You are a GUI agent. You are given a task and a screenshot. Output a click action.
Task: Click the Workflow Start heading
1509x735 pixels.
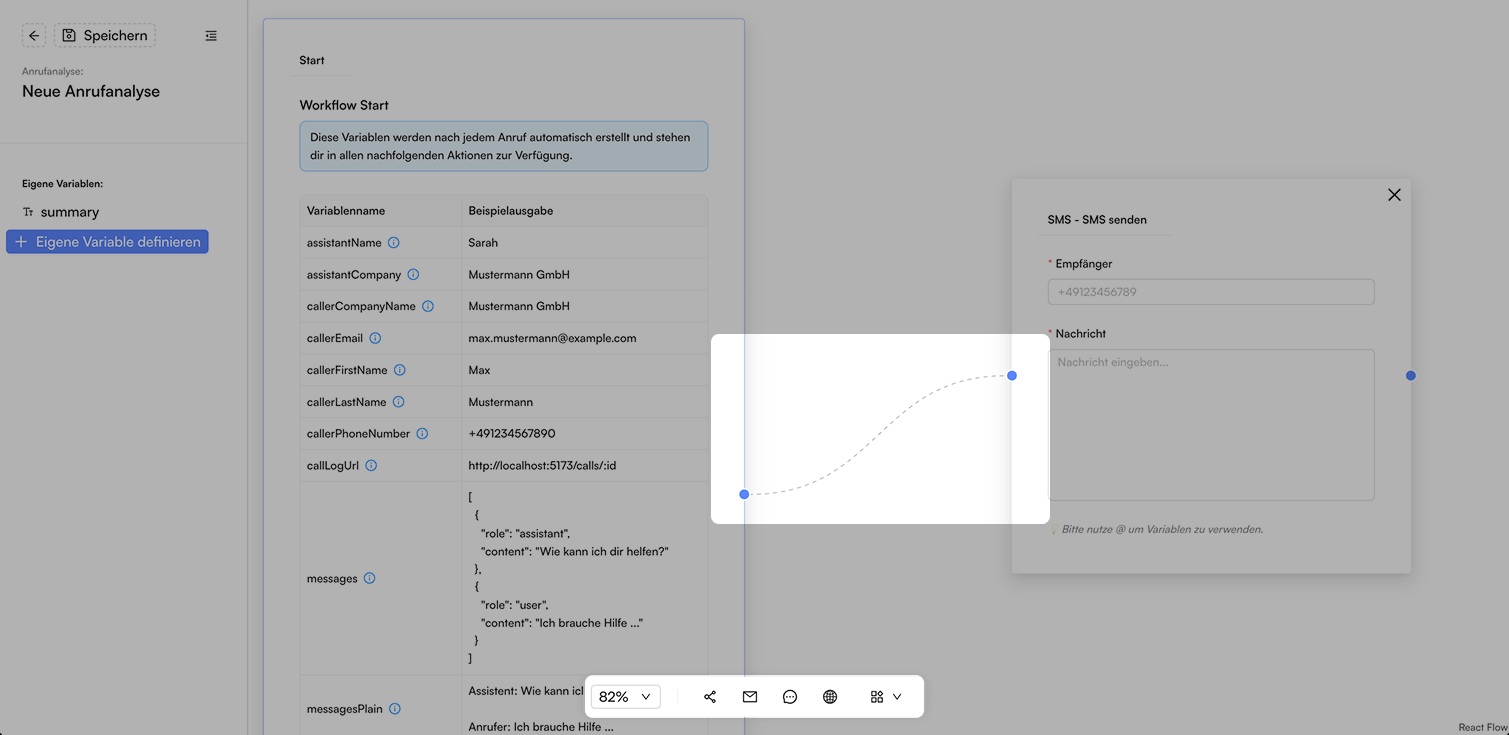[x=344, y=105]
